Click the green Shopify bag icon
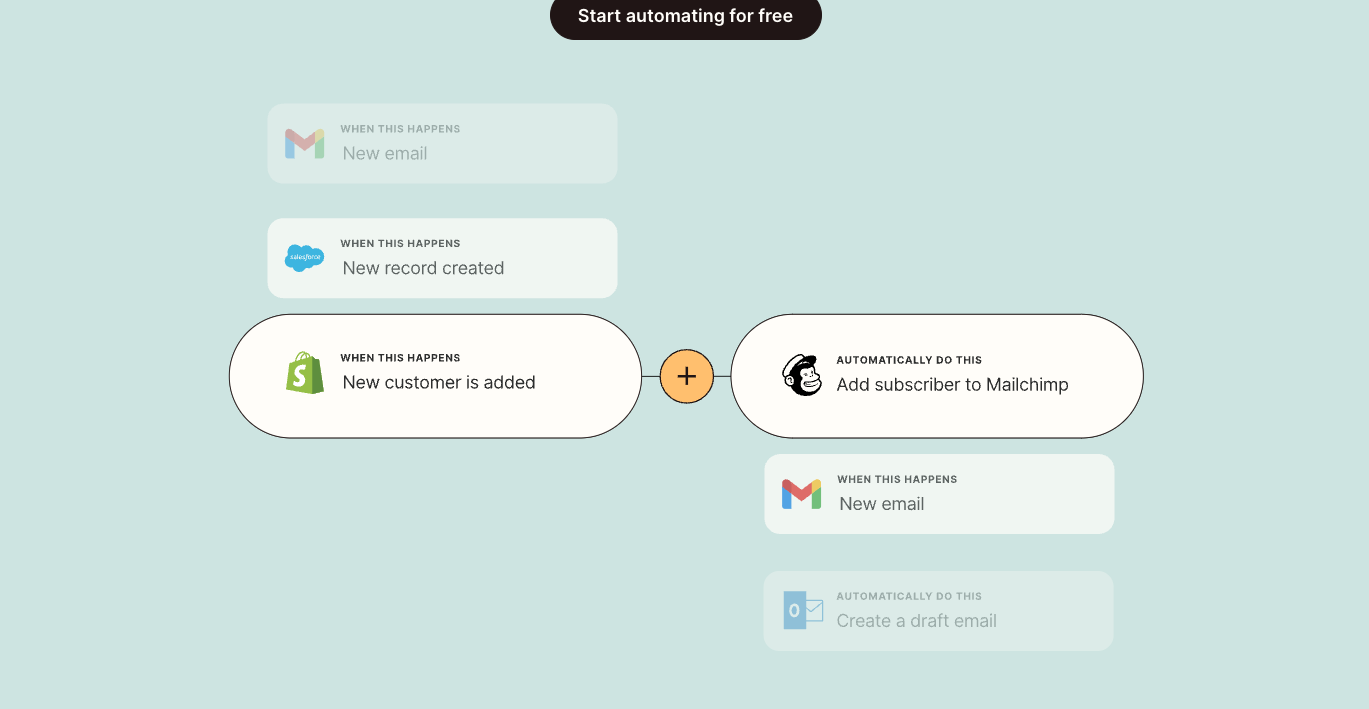The image size is (1369, 709). click(305, 373)
